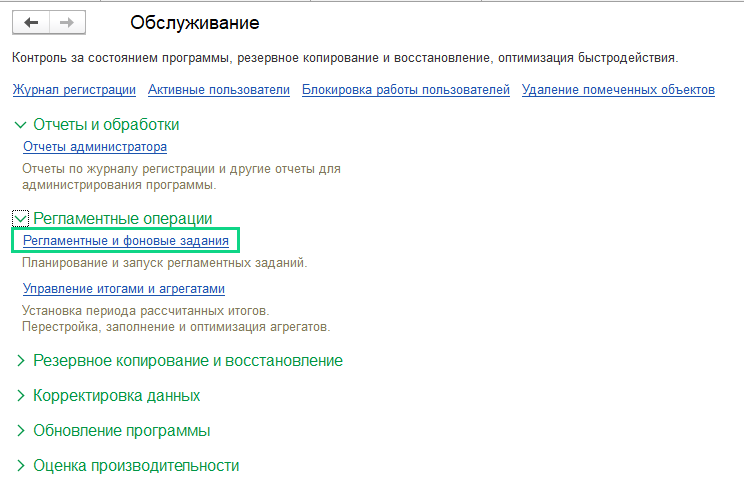
Task: Click the Обслуживание page title
Action: (x=195, y=23)
